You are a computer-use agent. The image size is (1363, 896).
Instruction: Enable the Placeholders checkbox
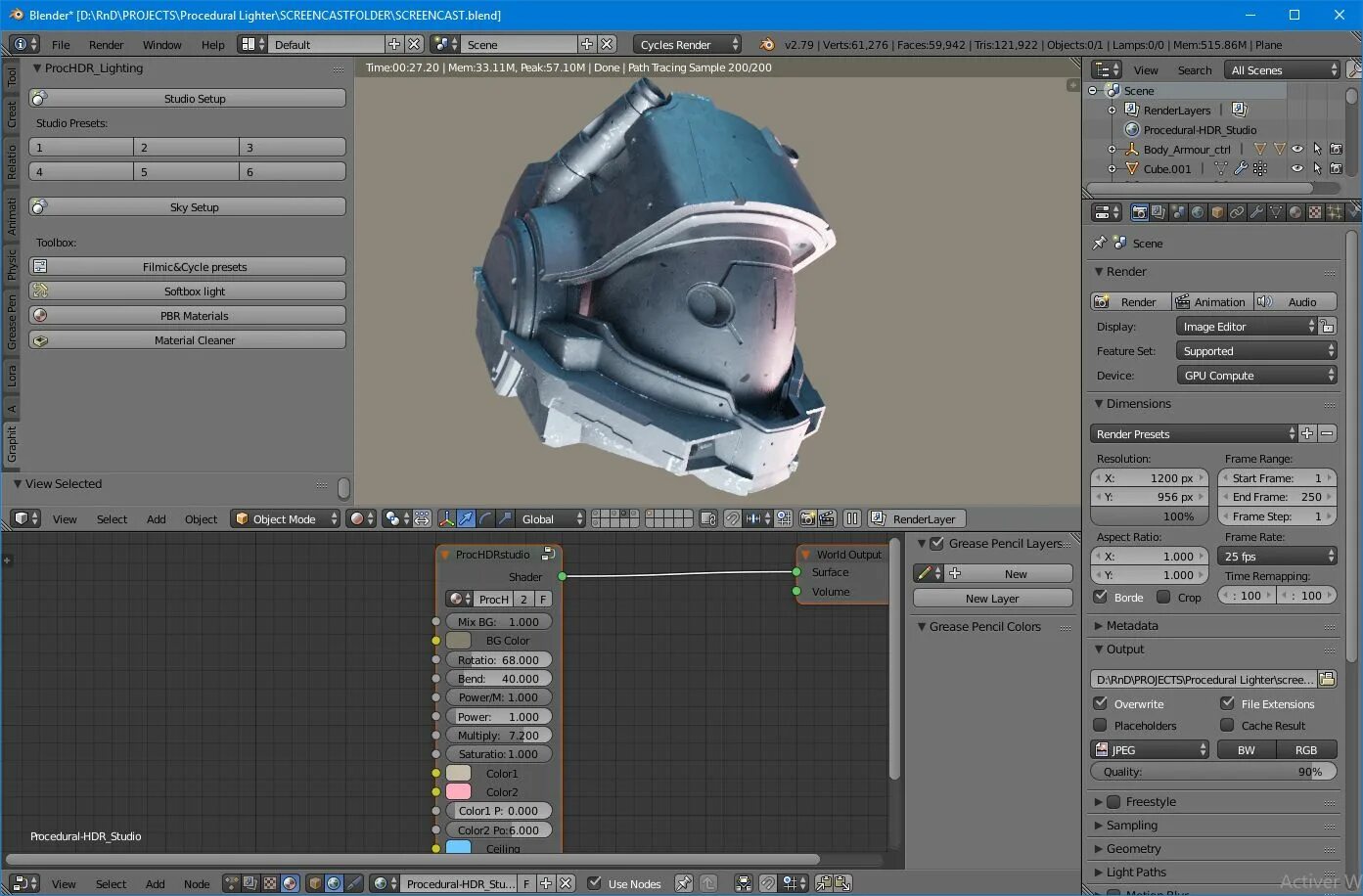(1101, 726)
